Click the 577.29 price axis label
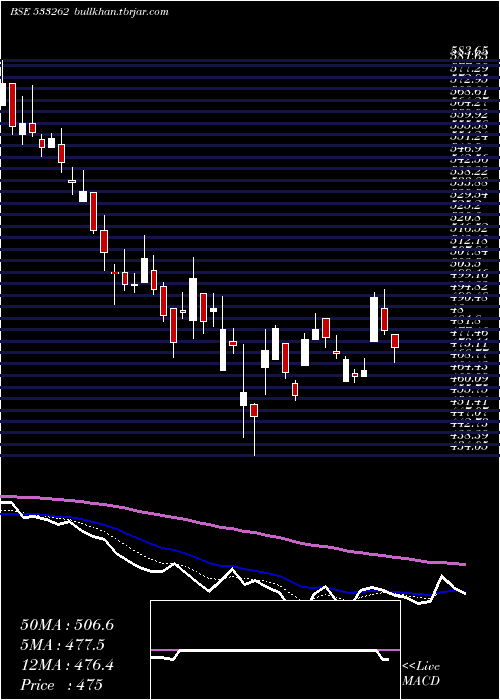Image resolution: width=500 pixels, height=700 pixels. 469,69
